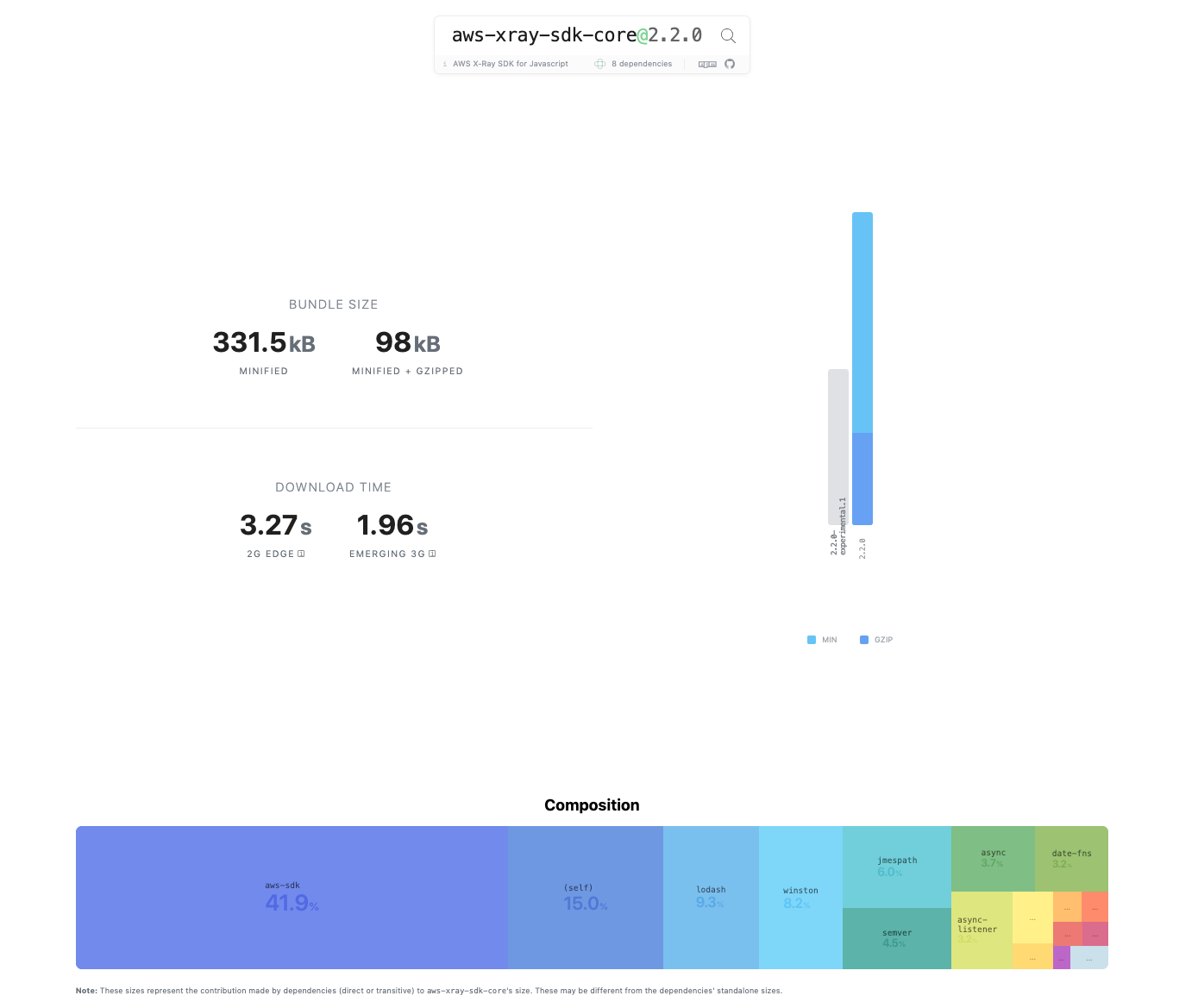Open the GitHub repository icon
The image size is (1198, 1008).
pos(730,64)
